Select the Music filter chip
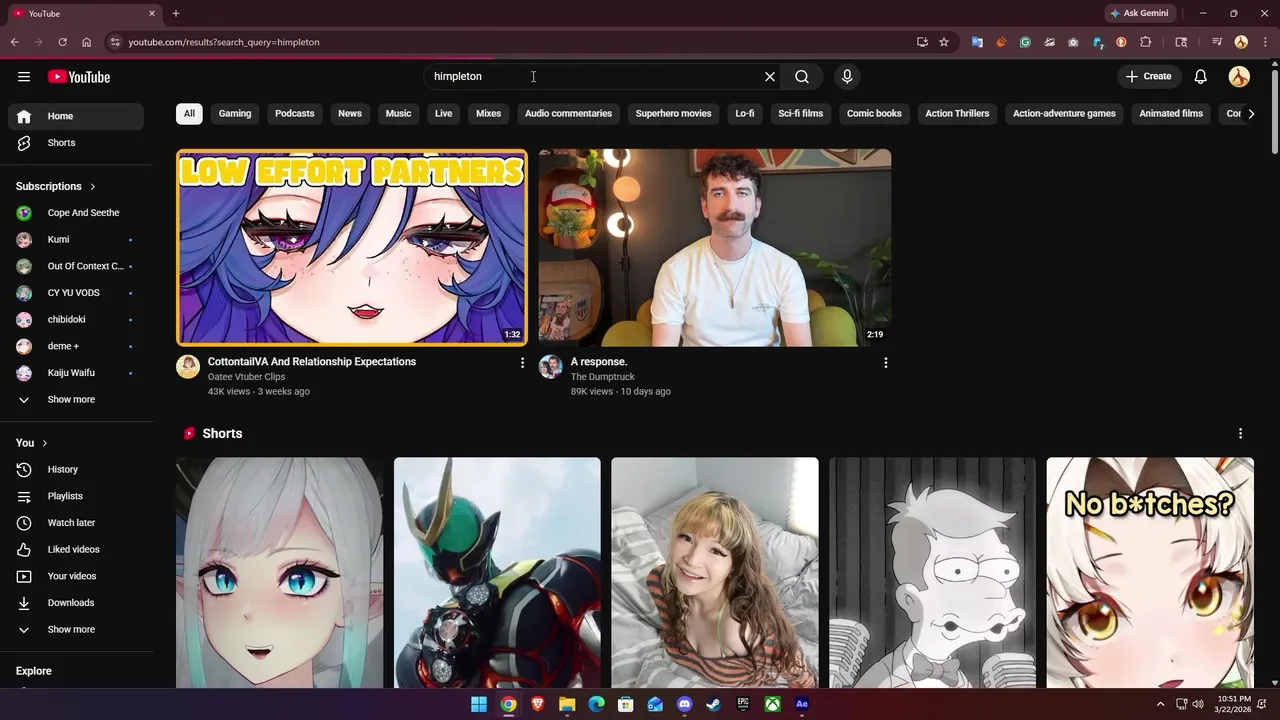1280x720 pixels. (x=398, y=113)
